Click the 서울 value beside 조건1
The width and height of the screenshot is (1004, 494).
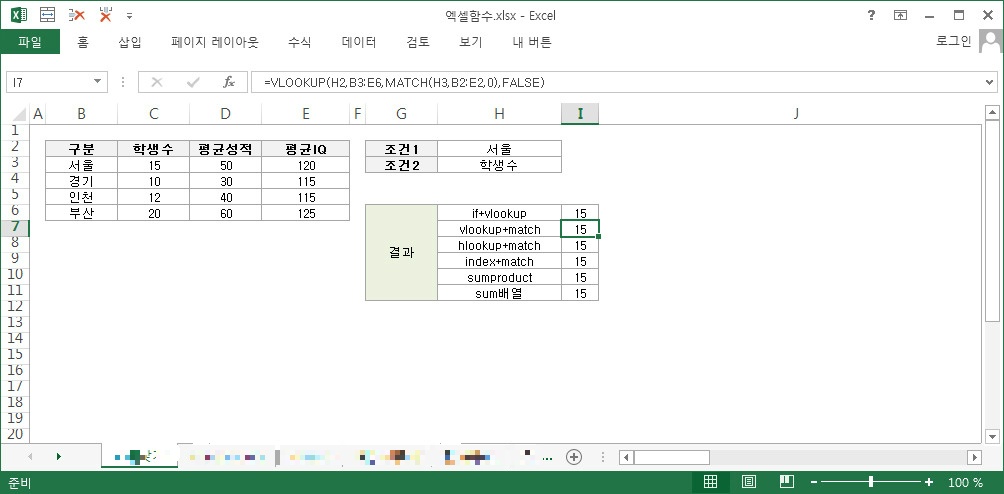(499, 149)
